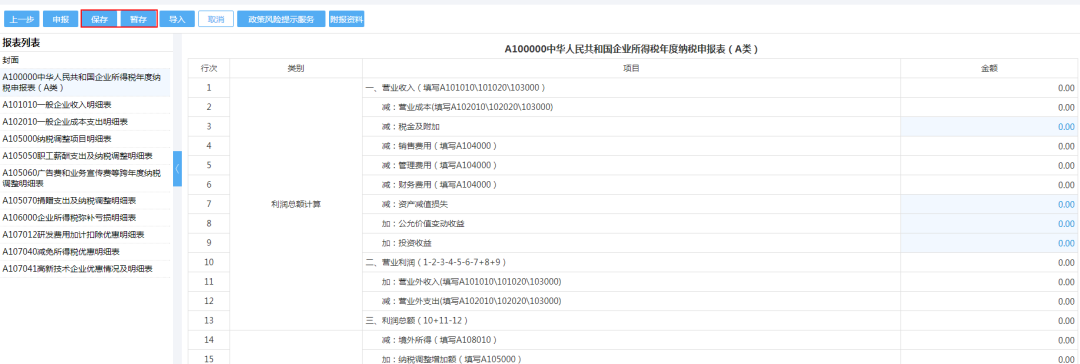
Task: Click the A100000 form title heading
Action: (x=631, y=49)
